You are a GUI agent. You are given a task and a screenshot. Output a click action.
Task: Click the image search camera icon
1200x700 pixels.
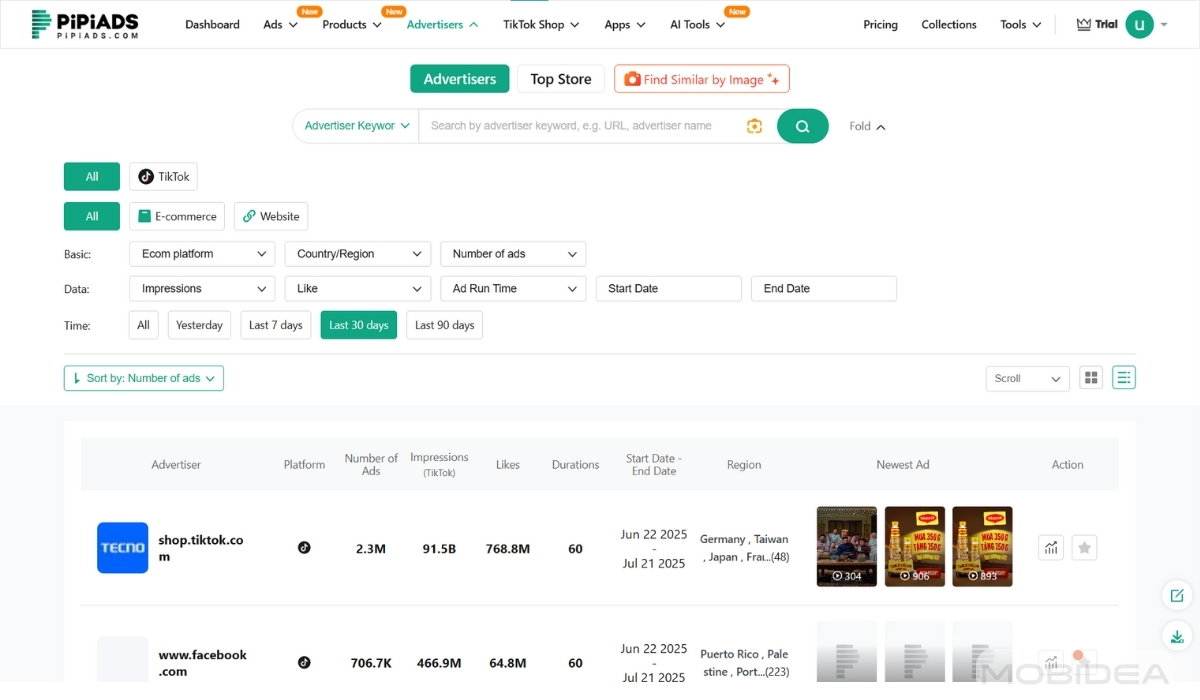pyautogui.click(x=754, y=126)
